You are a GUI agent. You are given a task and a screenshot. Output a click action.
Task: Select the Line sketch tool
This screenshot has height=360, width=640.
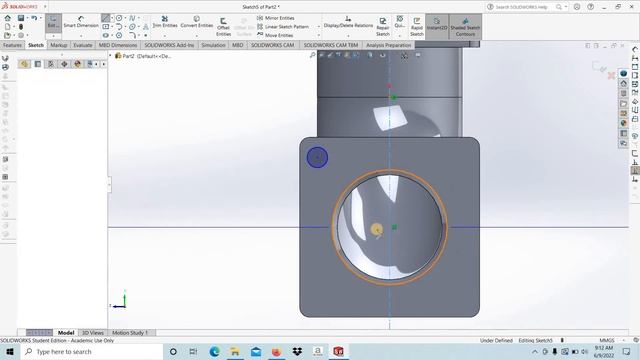coord(105,18)
